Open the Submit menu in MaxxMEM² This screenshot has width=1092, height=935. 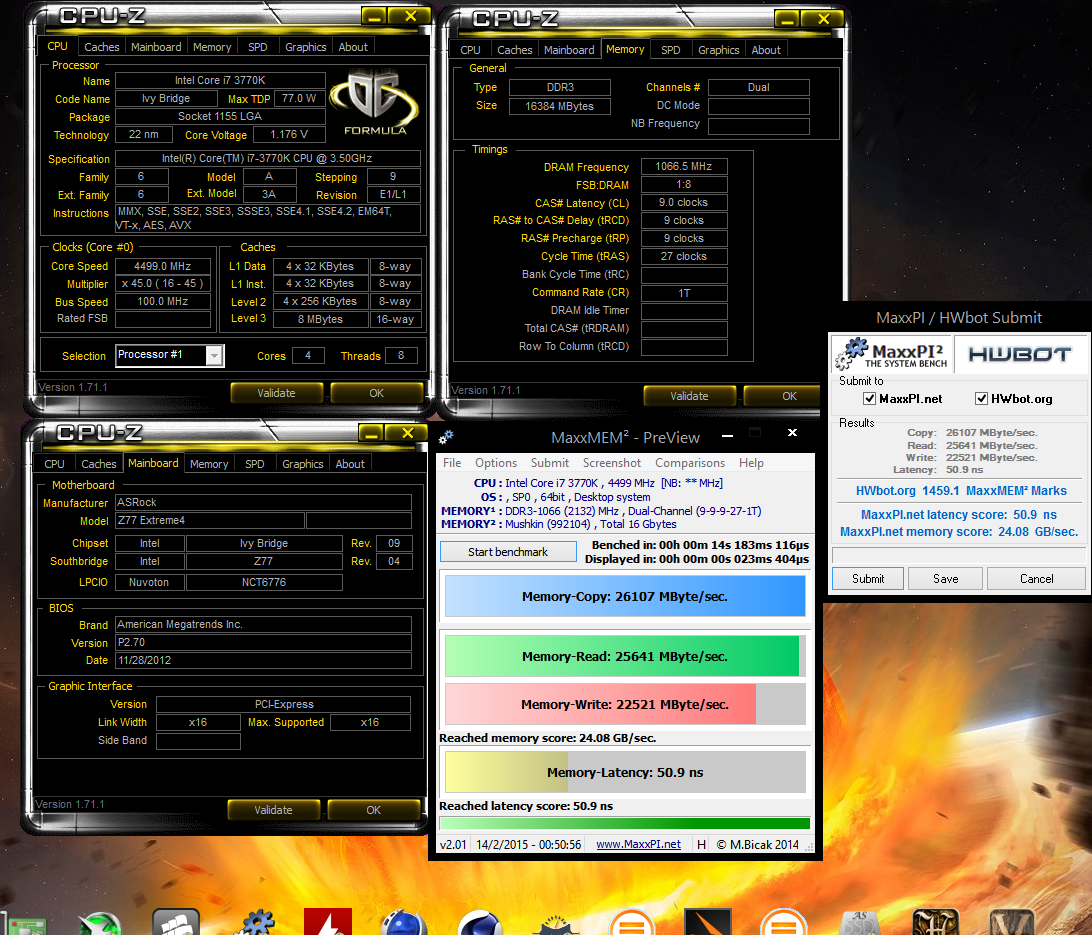coord(549,463)
